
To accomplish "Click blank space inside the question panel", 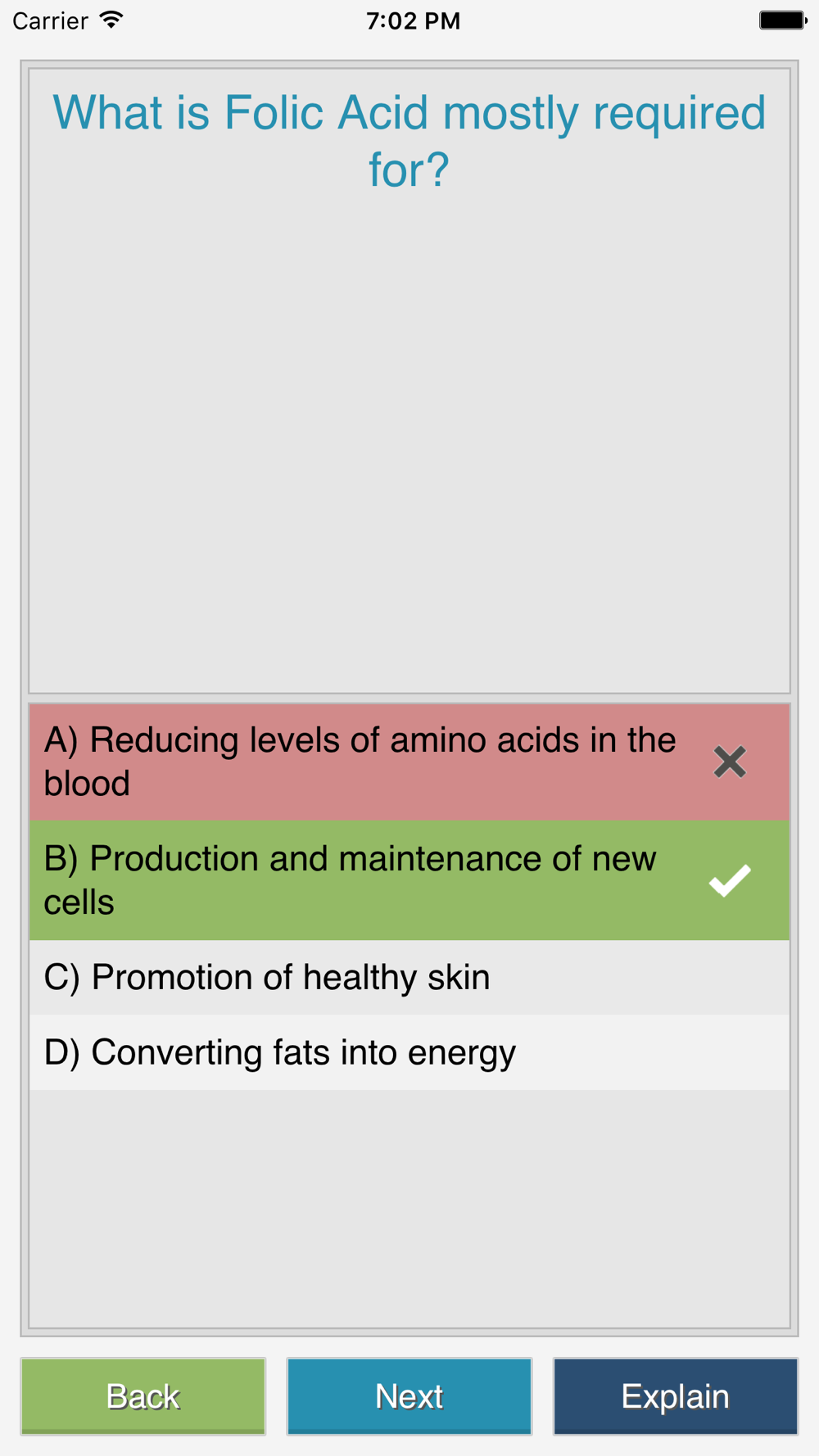I will pyautogui.click(x=409, y=442).
